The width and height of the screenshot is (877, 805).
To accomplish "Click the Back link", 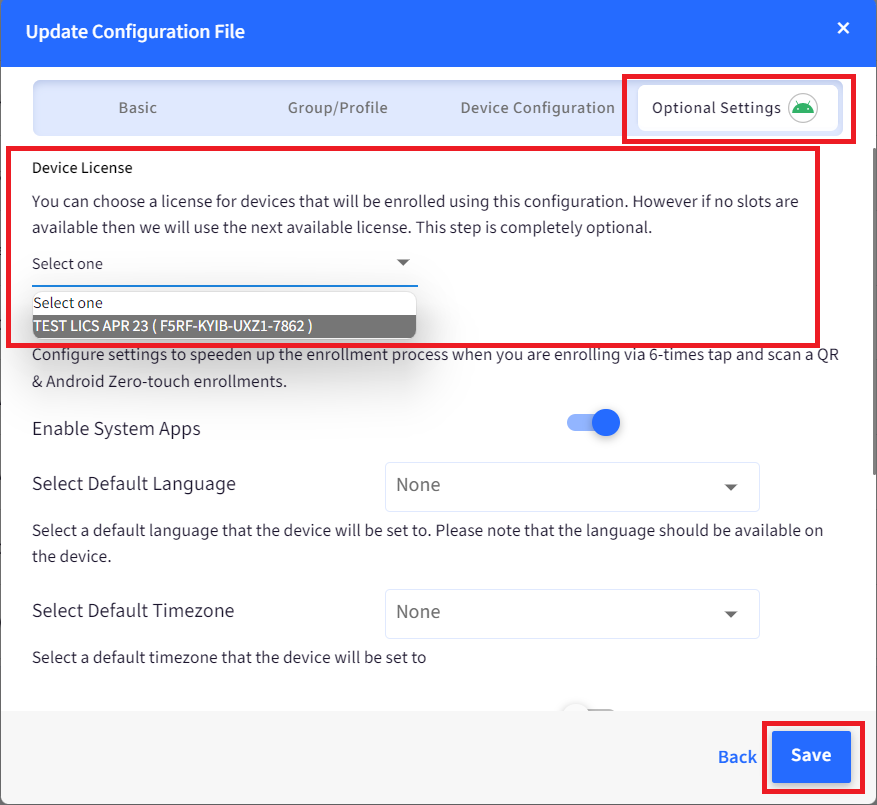I will 737,756.
